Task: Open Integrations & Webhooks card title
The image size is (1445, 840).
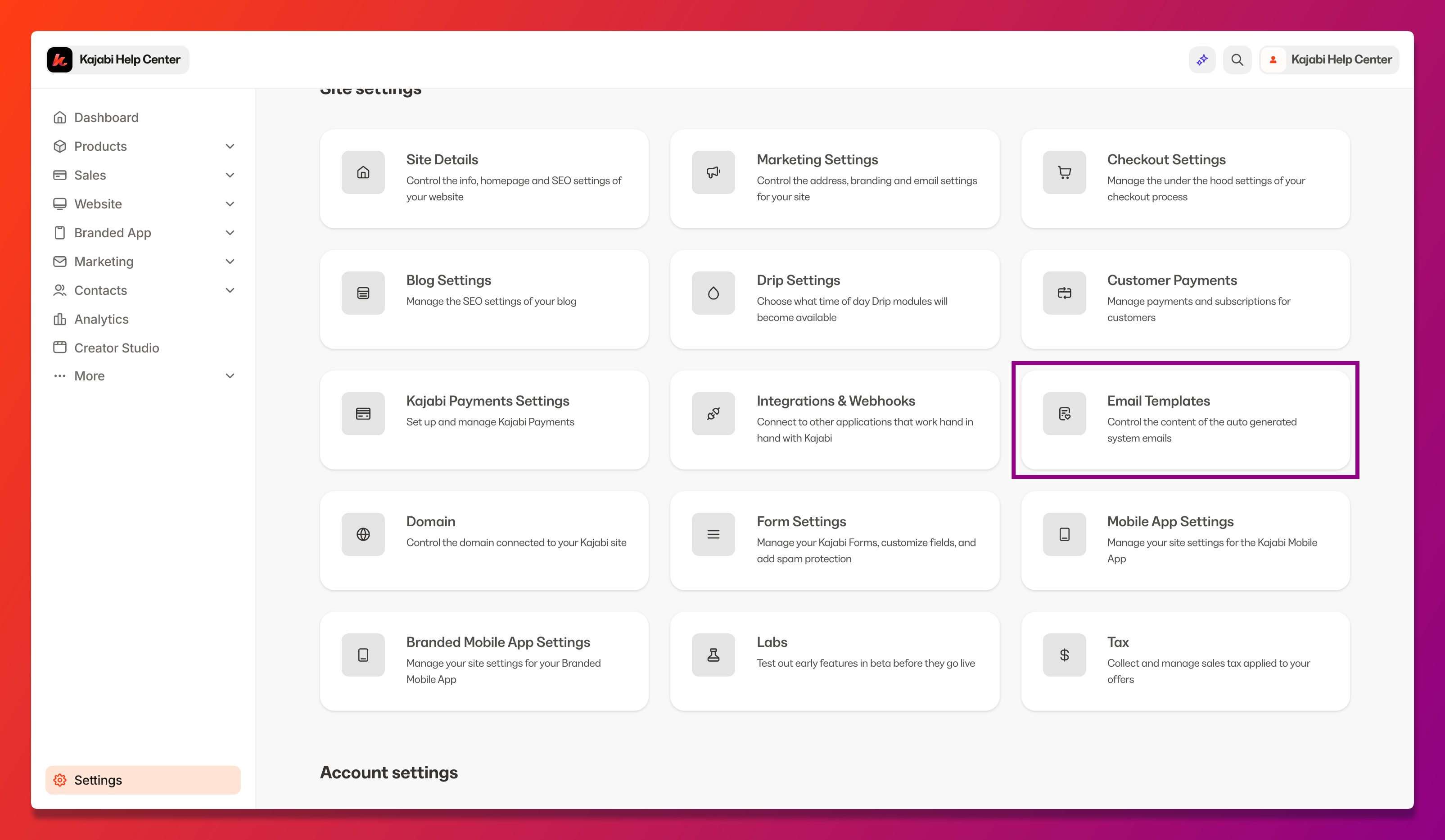Action: tap(835, 401)
